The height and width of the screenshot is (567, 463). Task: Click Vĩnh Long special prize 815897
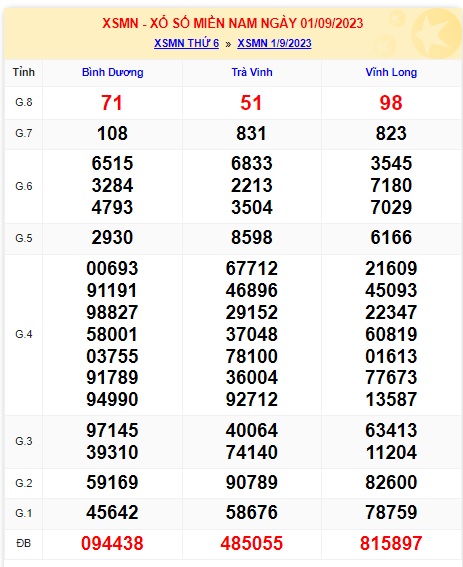391,543
